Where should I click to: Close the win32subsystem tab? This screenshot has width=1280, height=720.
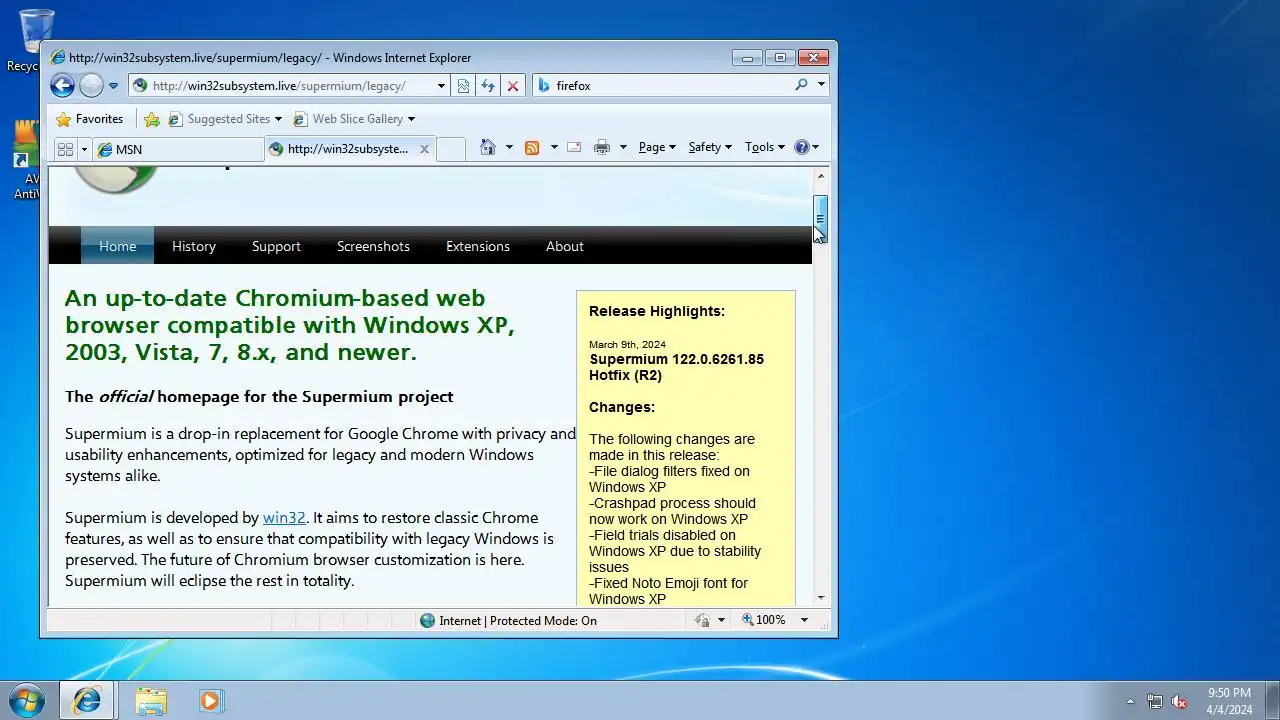pyautogui.click(x=424, y=149)
